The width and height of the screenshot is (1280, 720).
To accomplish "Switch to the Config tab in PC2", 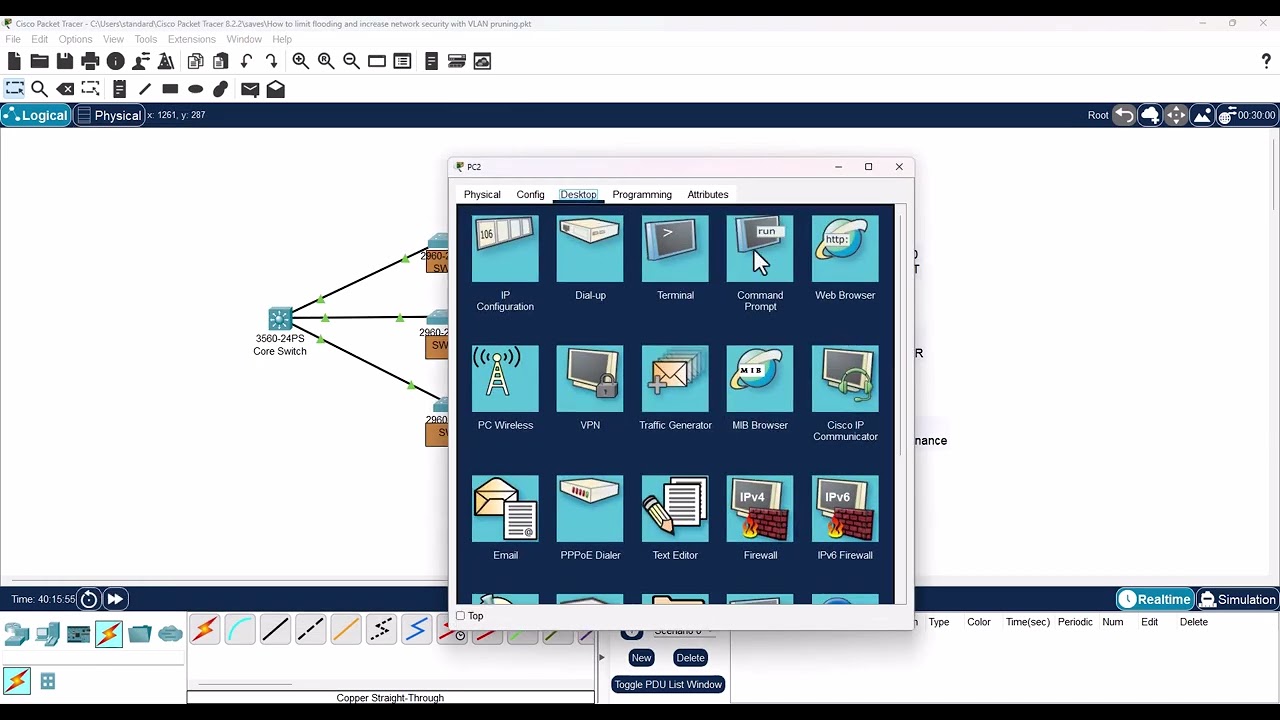I will pos(530,194).
